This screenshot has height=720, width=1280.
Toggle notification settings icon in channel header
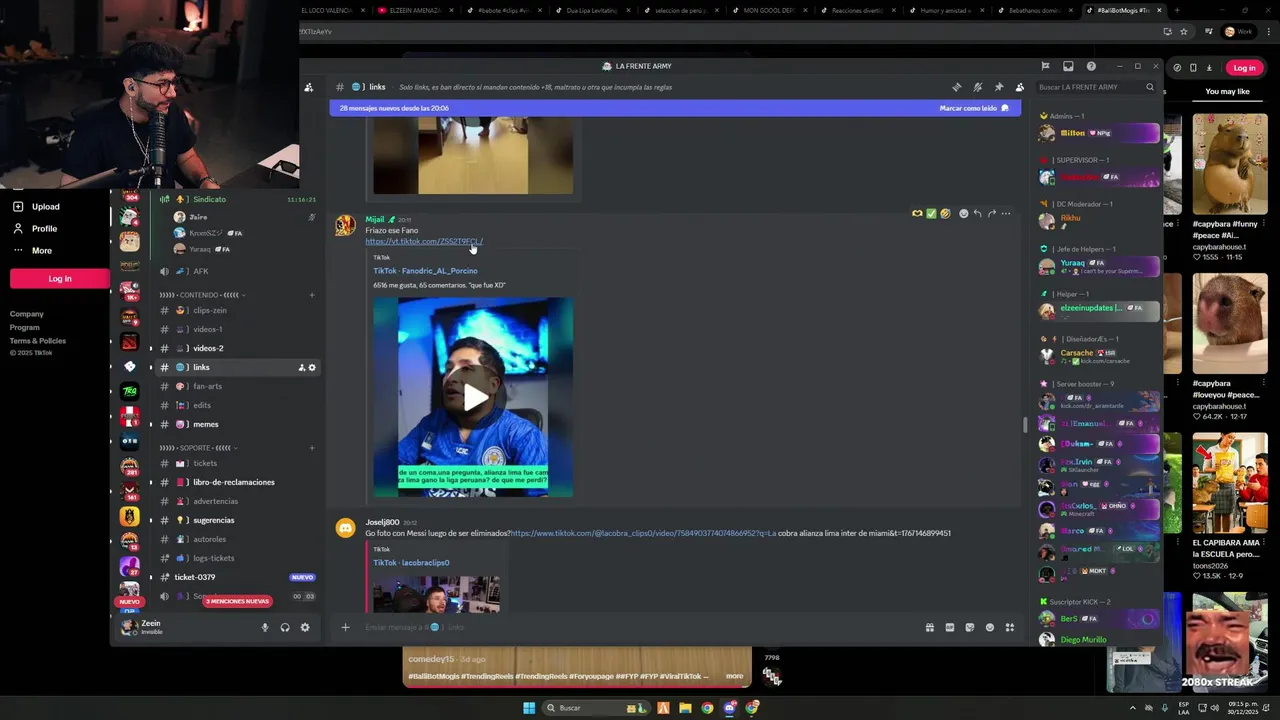click(x=978, y=87)
